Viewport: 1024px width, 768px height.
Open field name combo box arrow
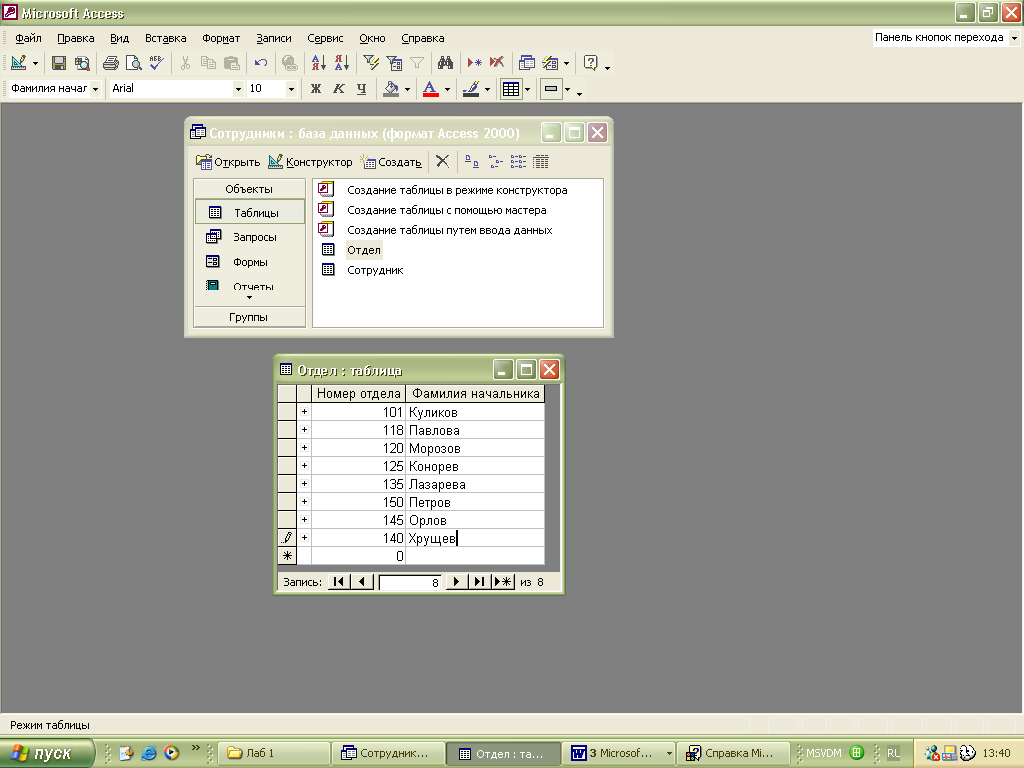coord(95,89)
